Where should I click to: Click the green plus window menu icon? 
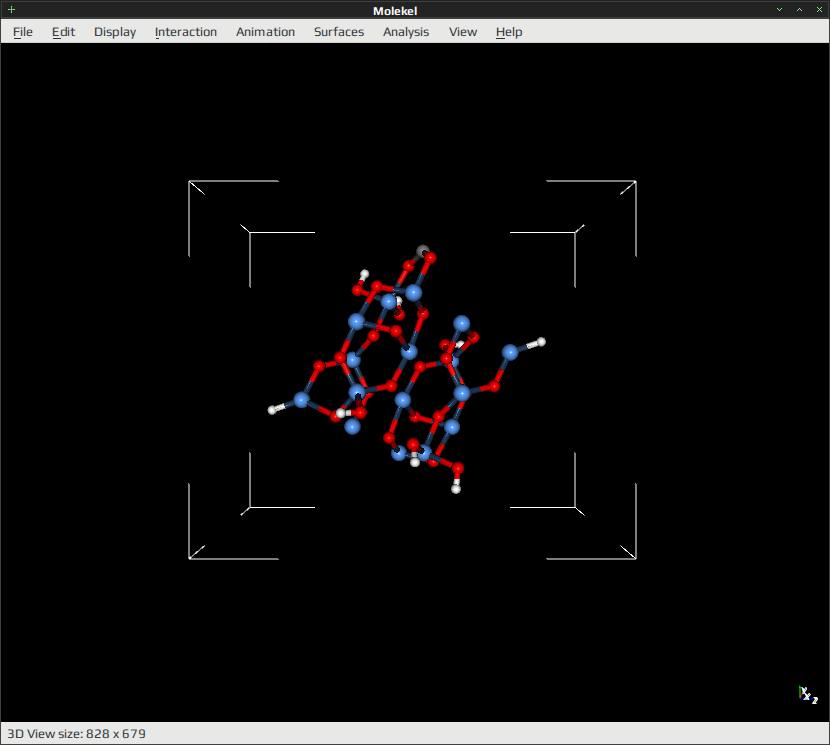point(11,10)
